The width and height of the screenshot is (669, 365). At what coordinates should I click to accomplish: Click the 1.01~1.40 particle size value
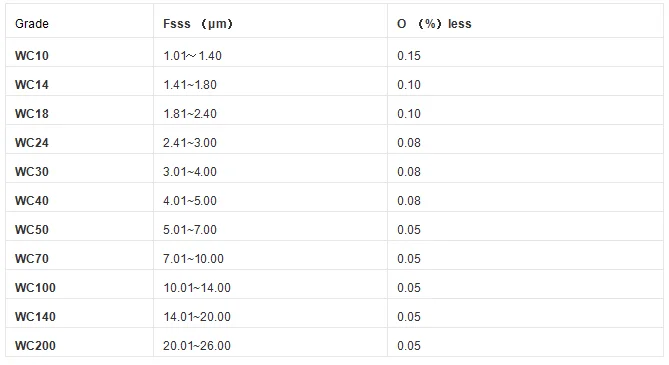(x=192, y=56)
